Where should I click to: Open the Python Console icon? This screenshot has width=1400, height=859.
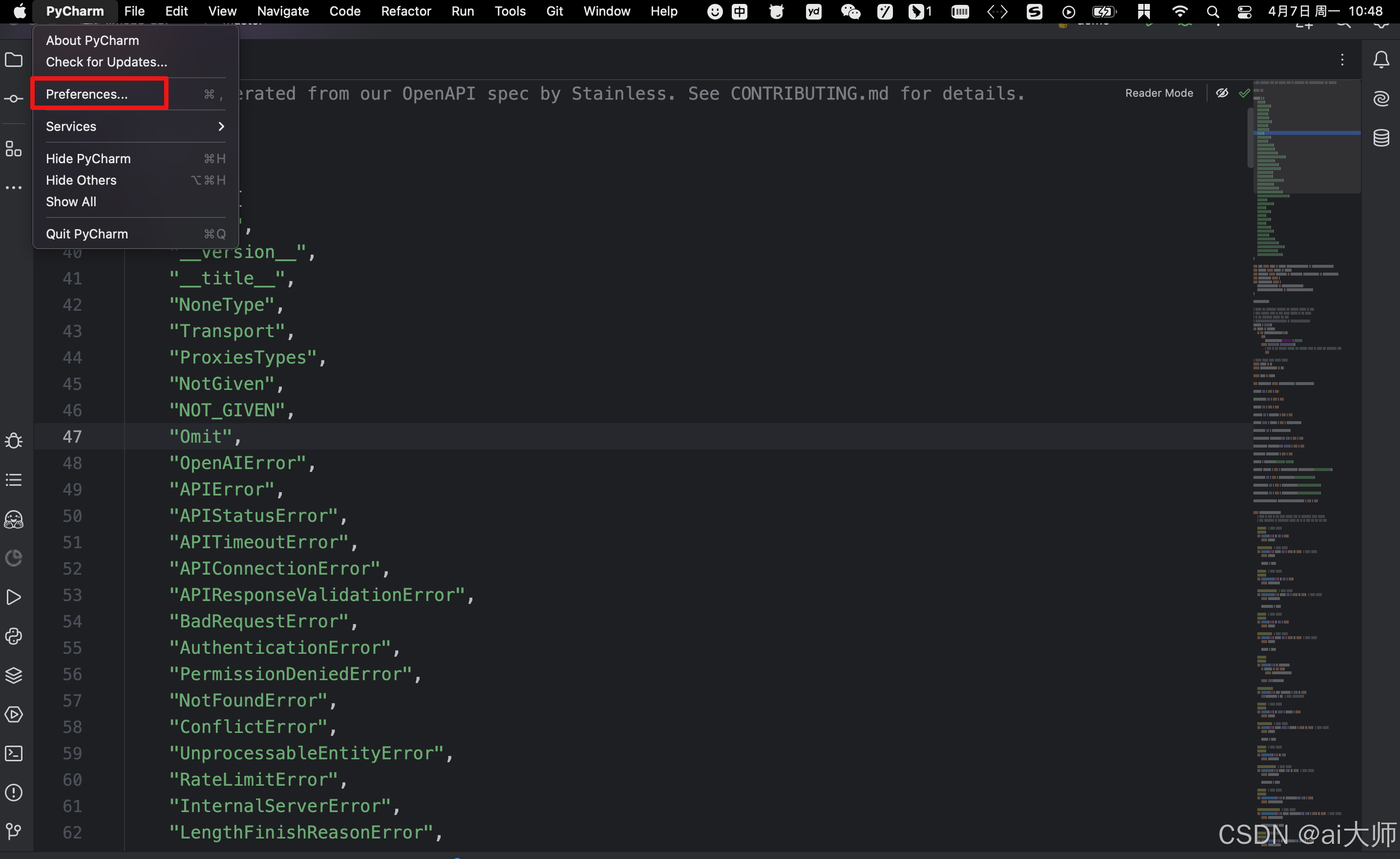pos(14,636)
